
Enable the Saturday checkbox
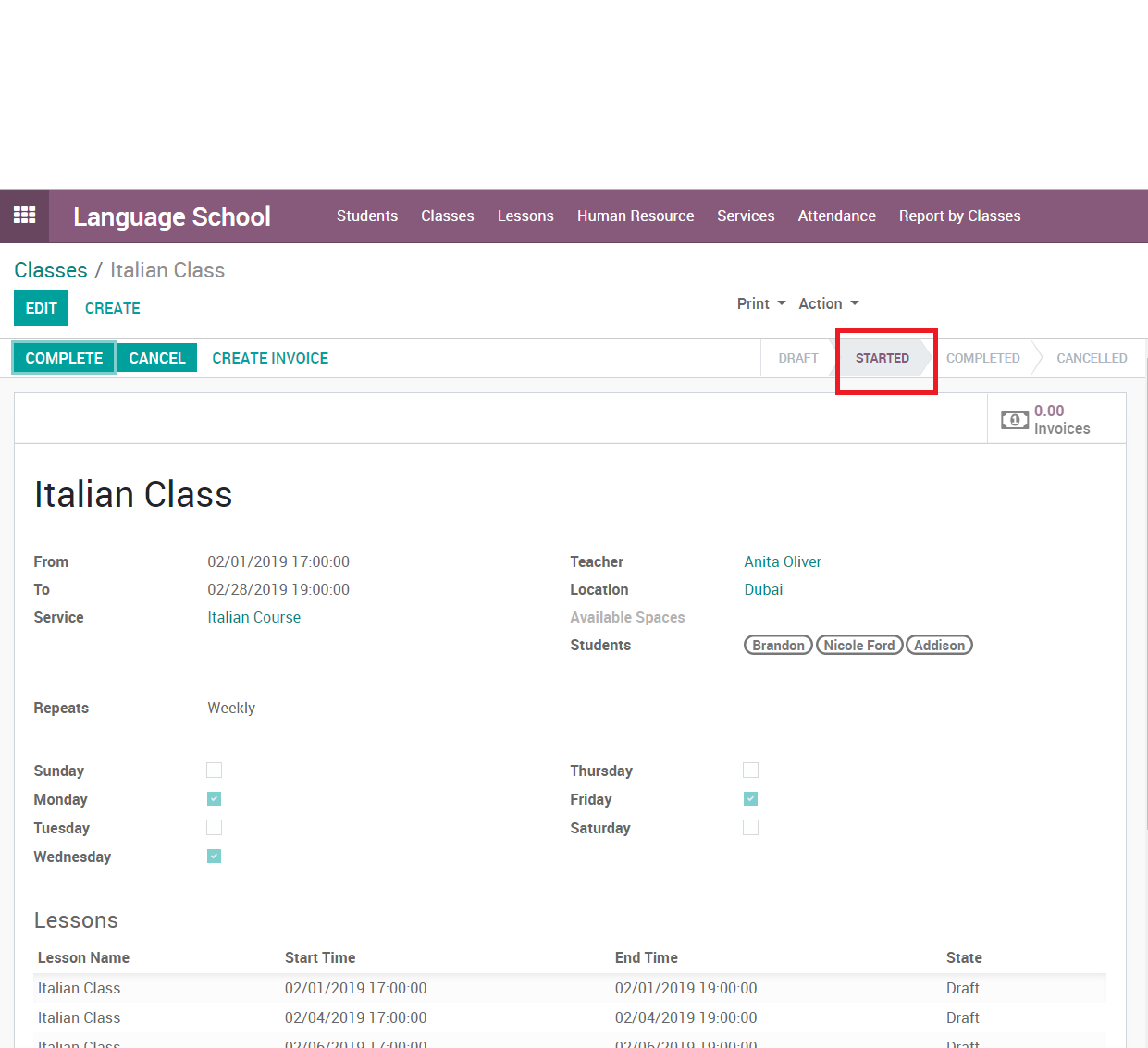[750, 828]
